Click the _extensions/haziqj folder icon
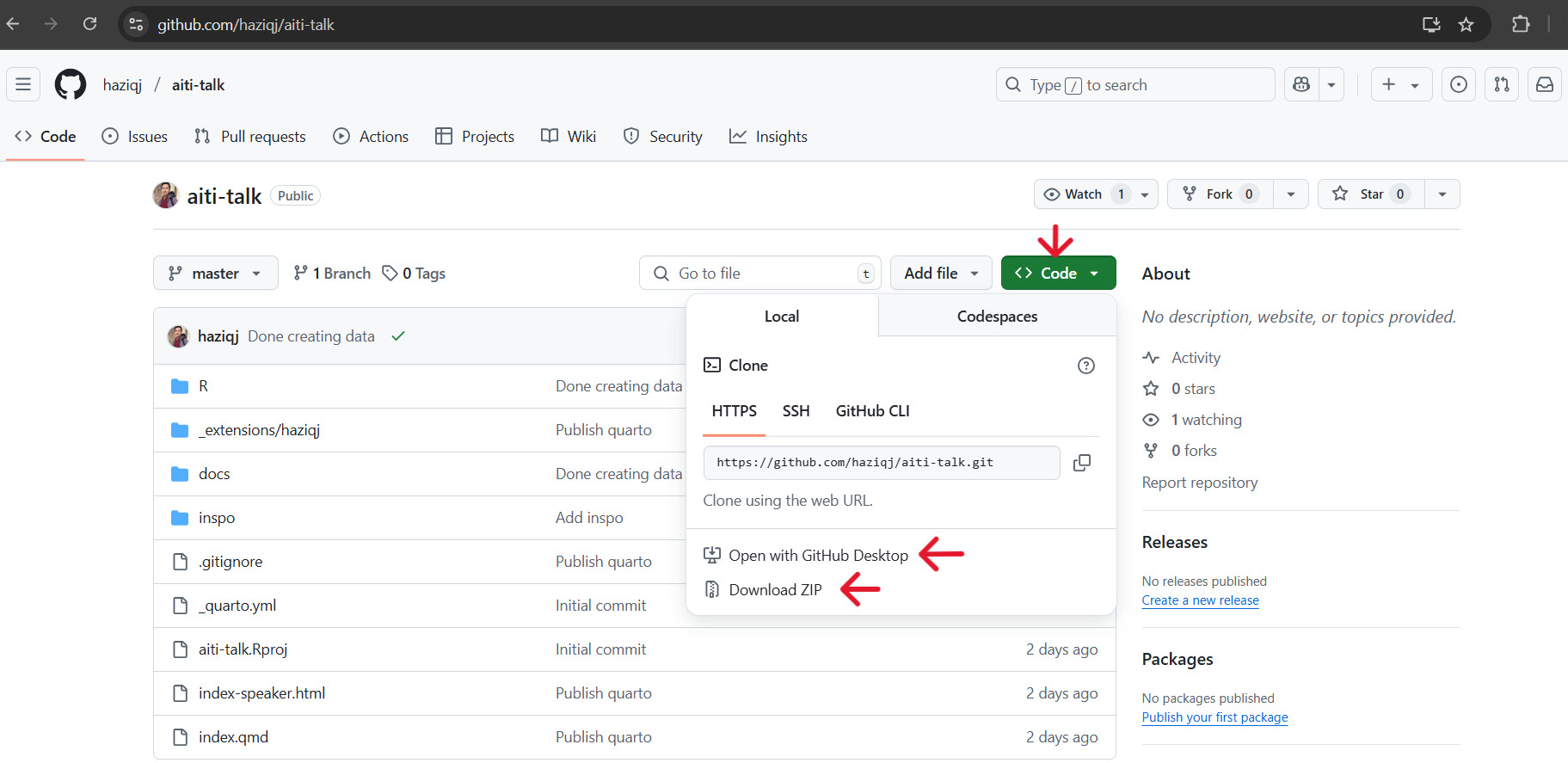This screenshot has width=1568, height=763. coord(180,430)
